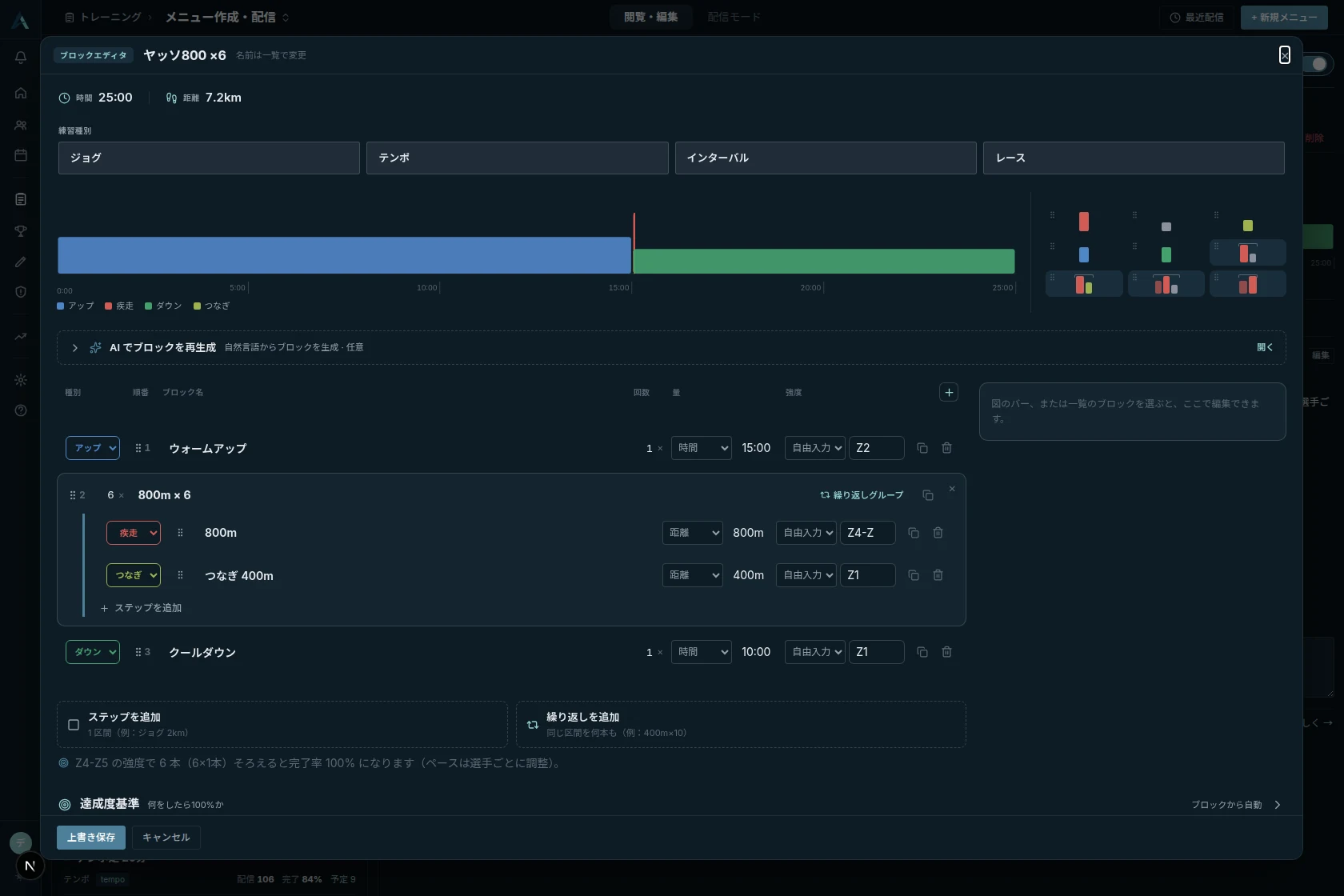Viewport: 1344px width, 896px height.
Task: Click the 新規メニュー button
Action: (x=1284, y=17)
